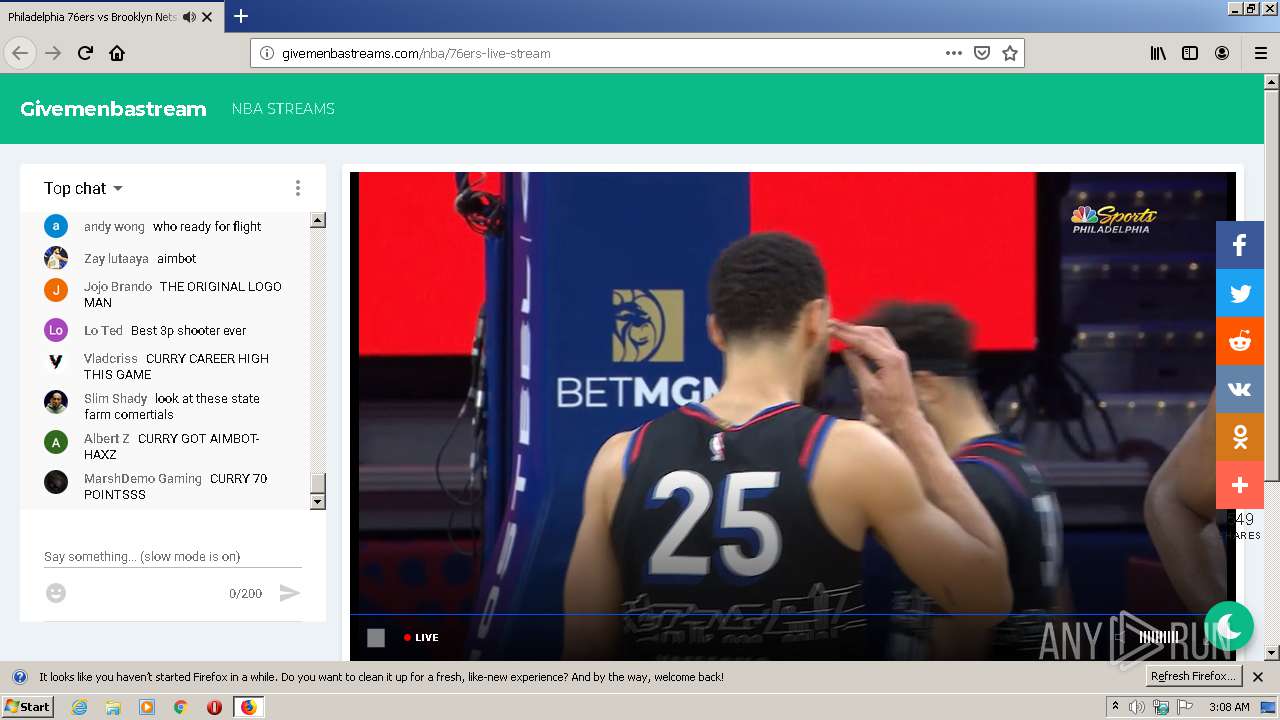Image resolution: width=1280 pixels, height=720 pixels.
Task: Open NBA STREAMS menu item
Action: (283, 109)
